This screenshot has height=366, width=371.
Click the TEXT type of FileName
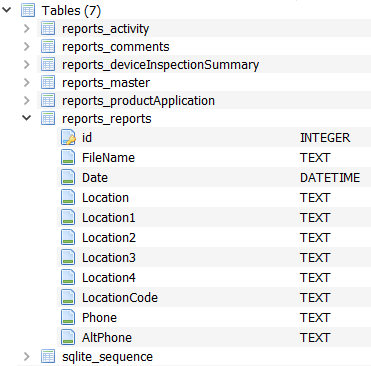click(315, 157)
